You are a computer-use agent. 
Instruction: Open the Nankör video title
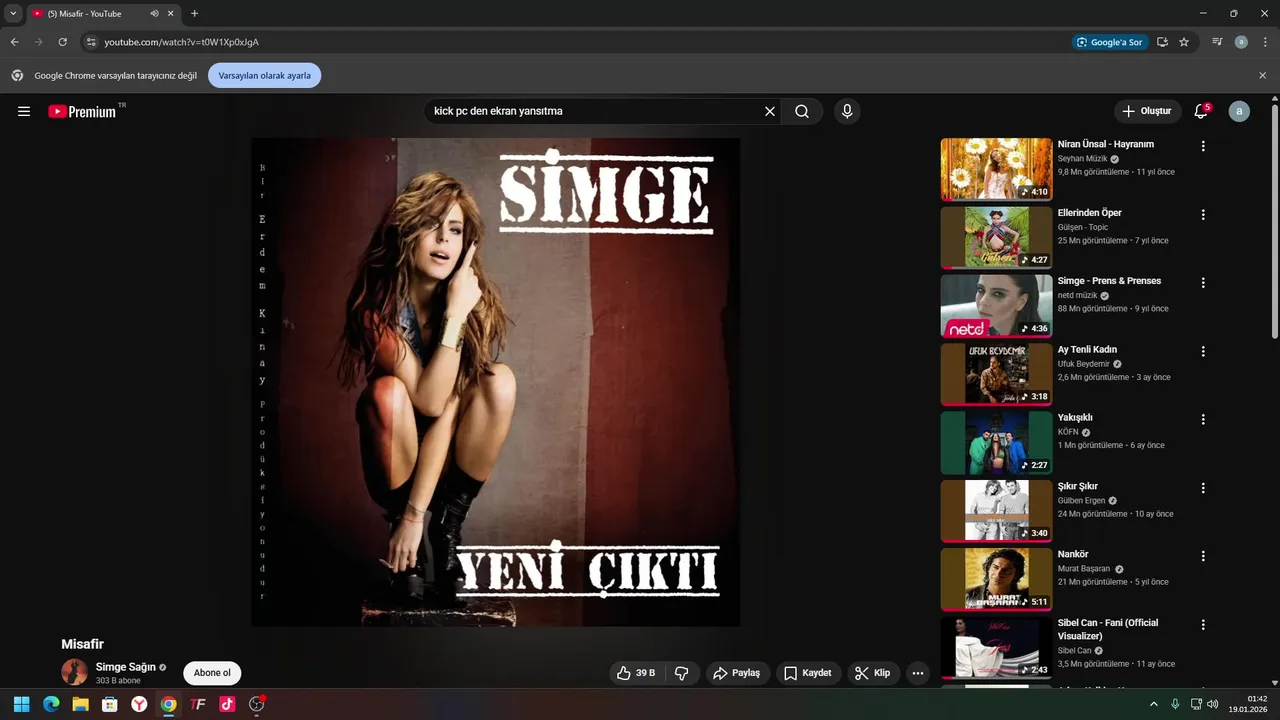tap(1073, 554)
